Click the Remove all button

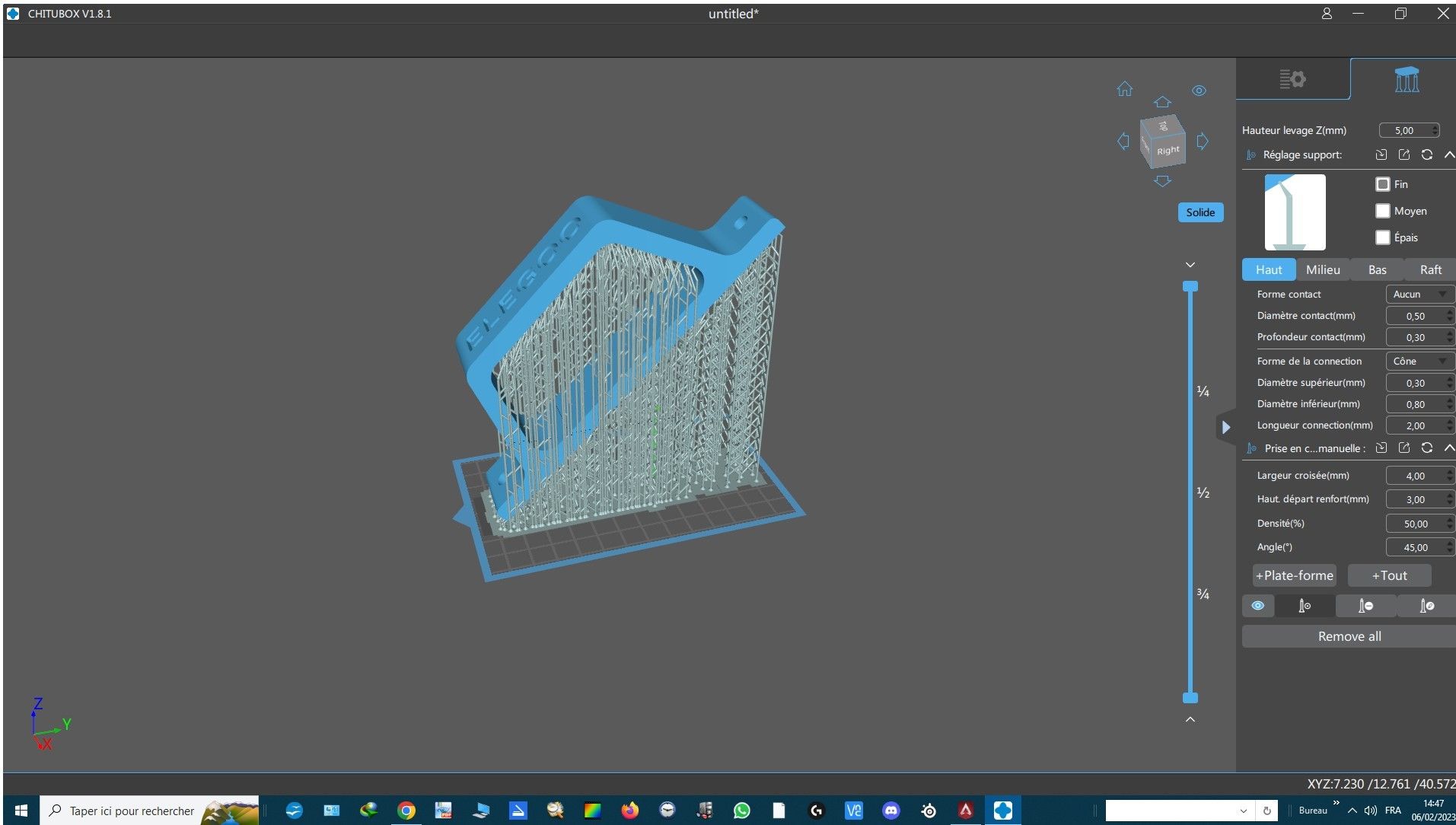(x=1349, y=636)
